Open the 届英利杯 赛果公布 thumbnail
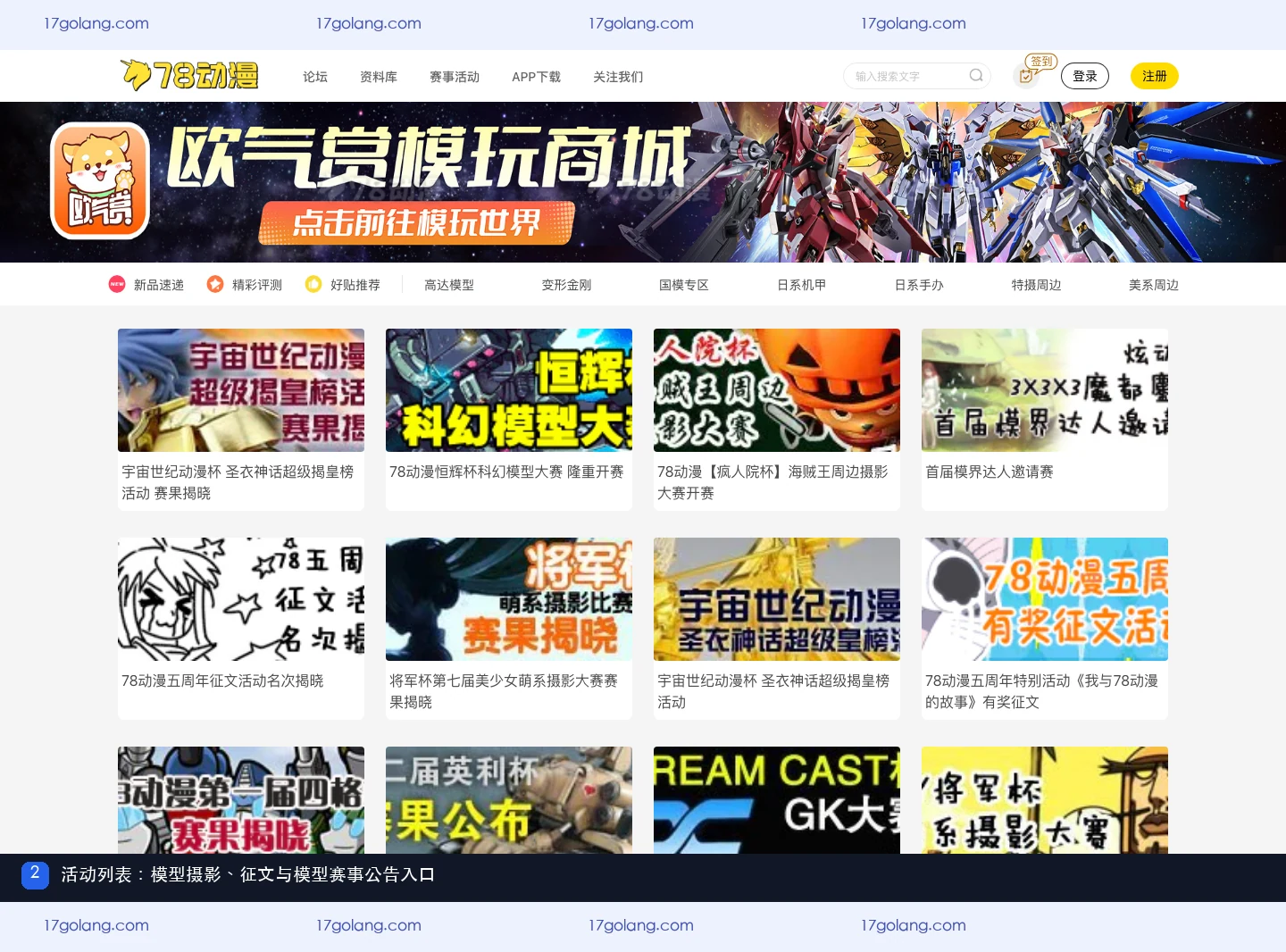The image size is (1286, 952). [x=509, y=800]
